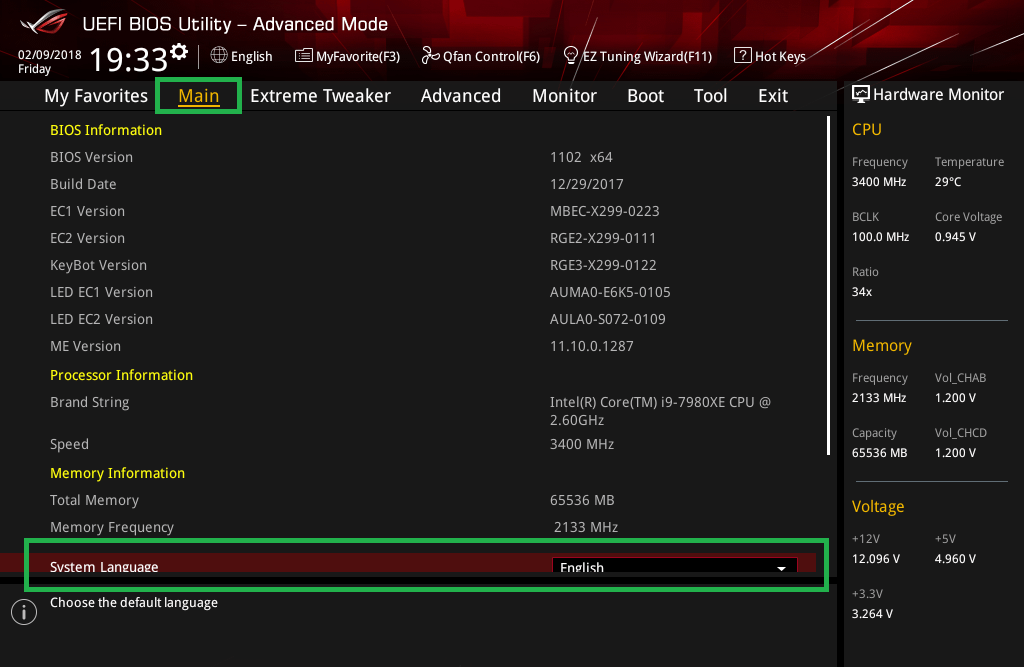1024x667 pixels.
Task: Click the main panel vertical scrollbar
Action: point(828,285)
